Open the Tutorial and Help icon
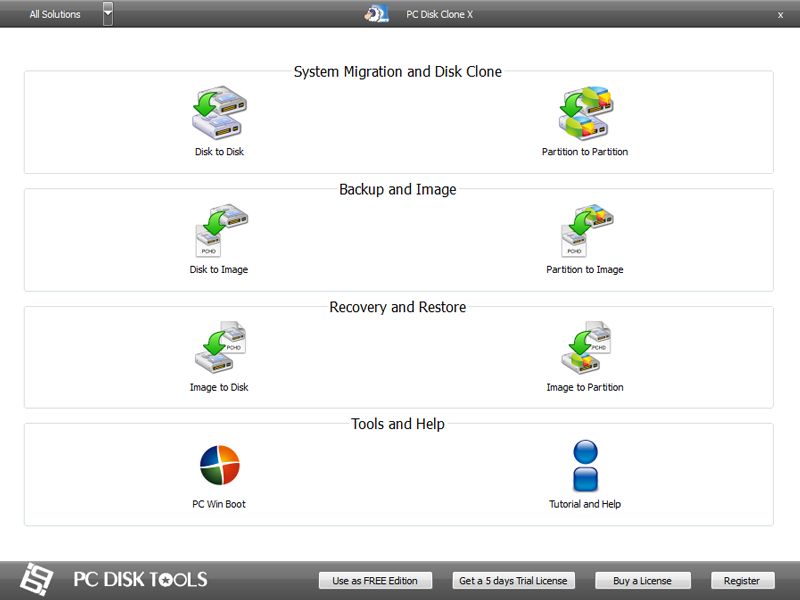The height and width of the screenshot is (600, 800). click(x=585, y=465)
